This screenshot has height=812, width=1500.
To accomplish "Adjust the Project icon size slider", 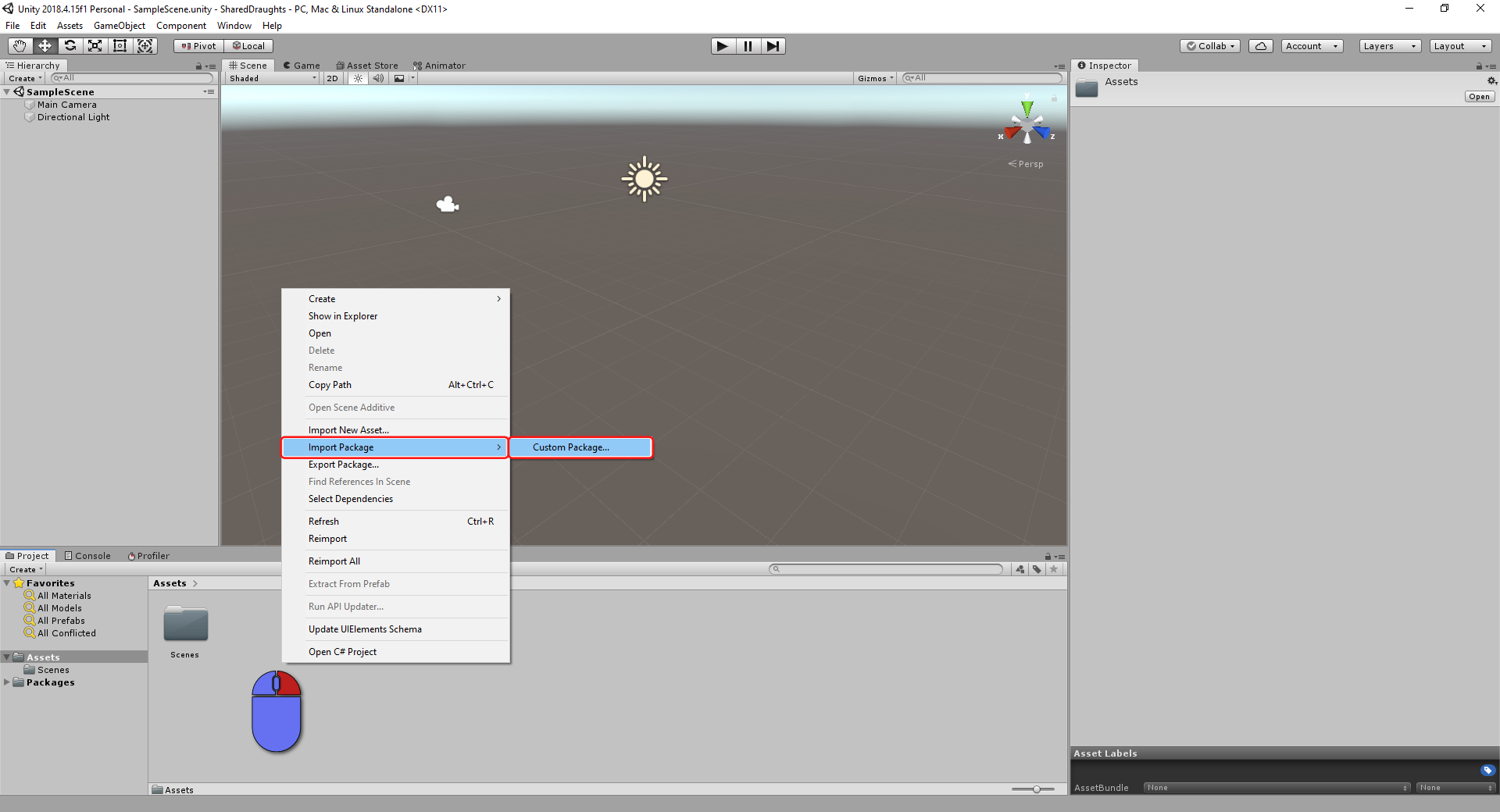I will click(x=1036, y=789).
